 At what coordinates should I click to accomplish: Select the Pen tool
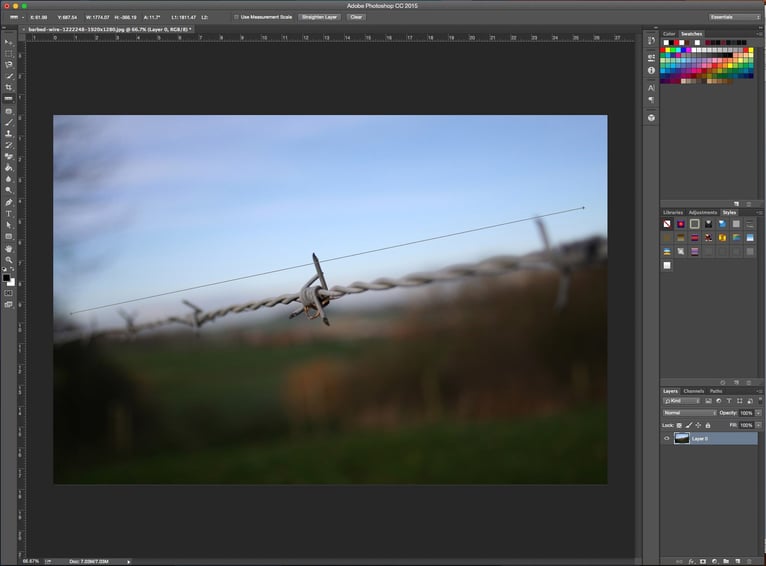pos(8,202)
